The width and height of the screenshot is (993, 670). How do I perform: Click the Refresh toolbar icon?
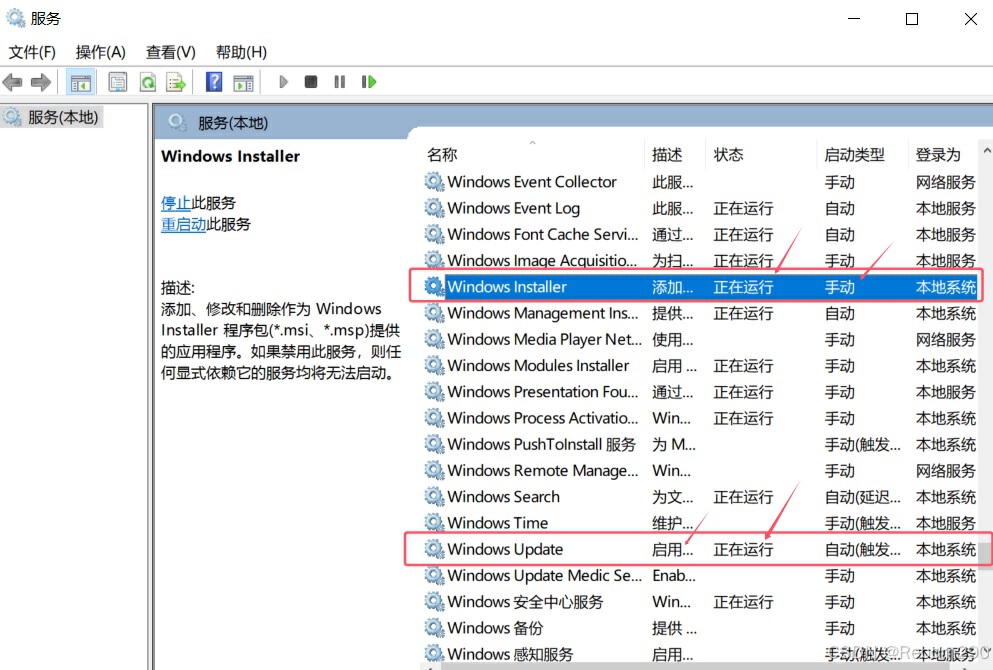(148, 82)
